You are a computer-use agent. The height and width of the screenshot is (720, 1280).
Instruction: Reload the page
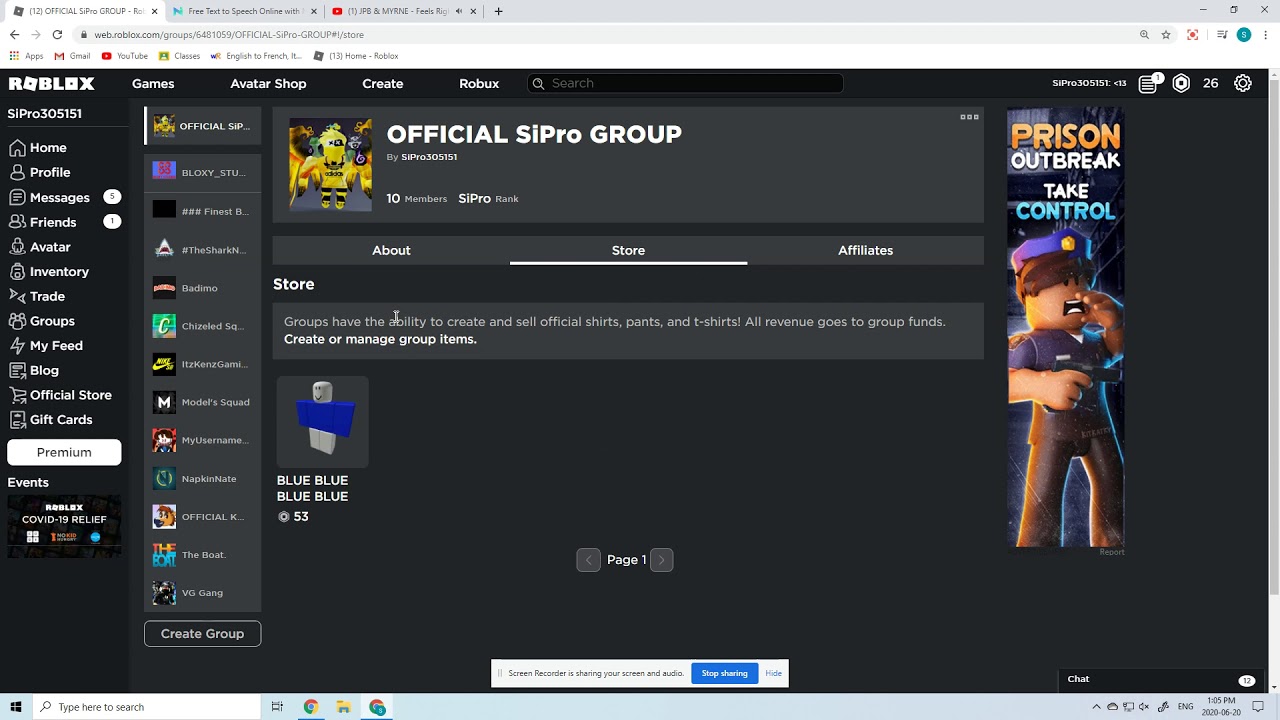tap(57, 34)
